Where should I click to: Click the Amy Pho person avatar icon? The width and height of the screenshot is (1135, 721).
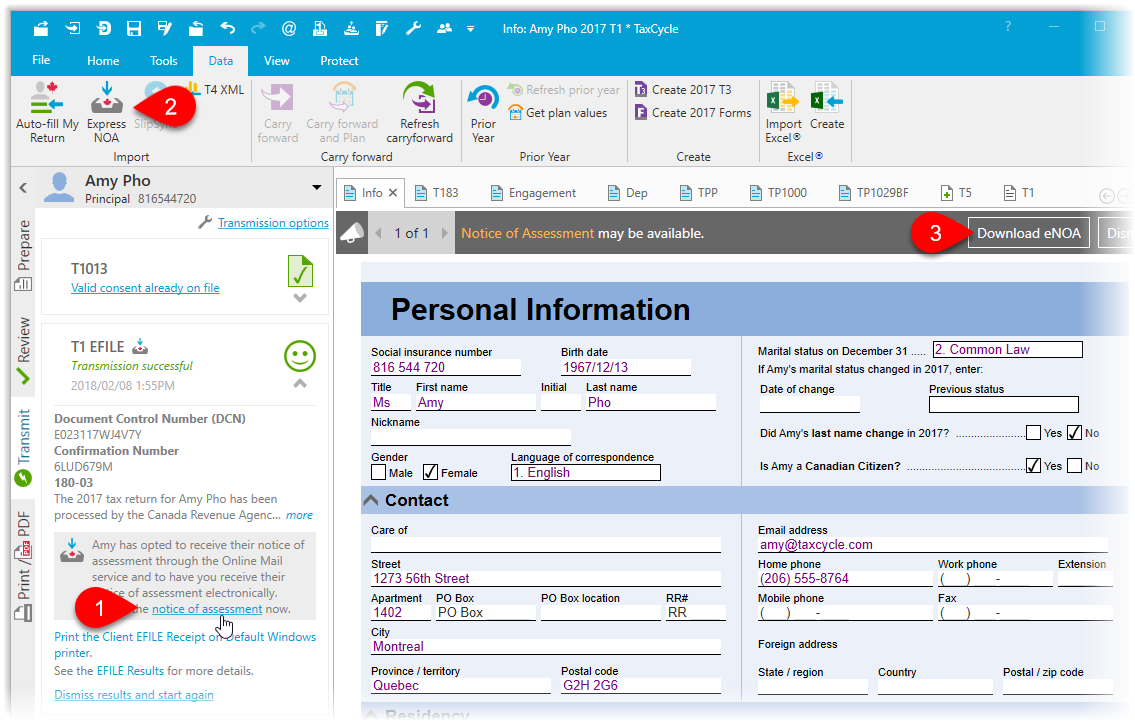click(59, 187)
